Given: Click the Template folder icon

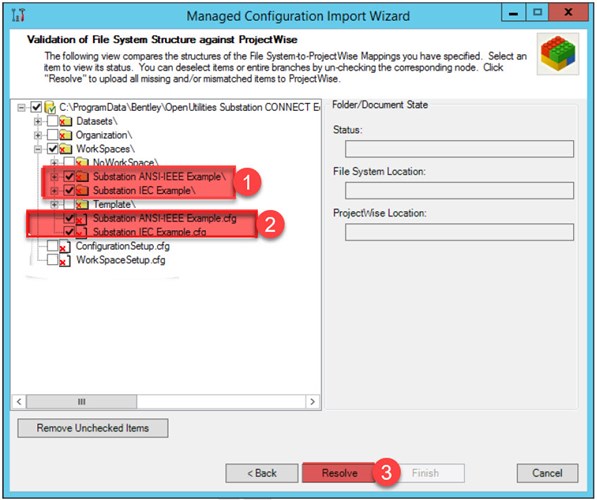Looking at the screenshot, I should click(x=82, y=204).
